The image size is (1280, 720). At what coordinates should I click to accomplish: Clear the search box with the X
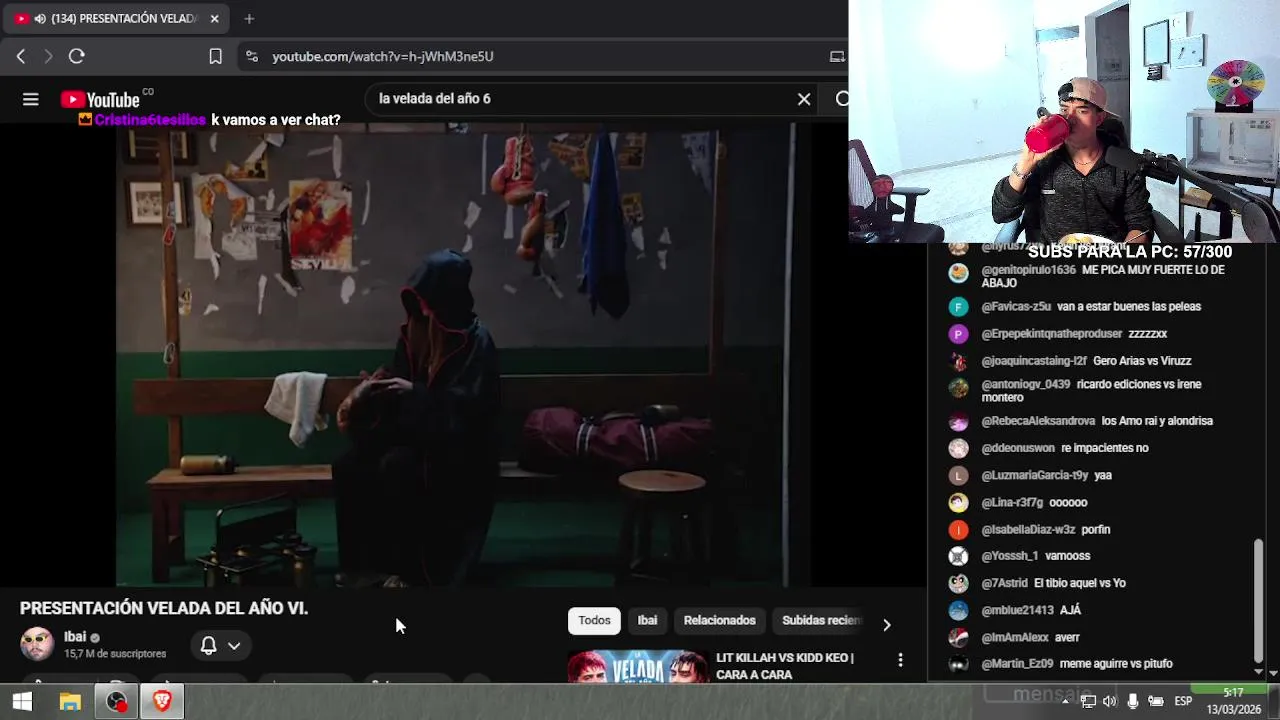(x=804, y=99)
